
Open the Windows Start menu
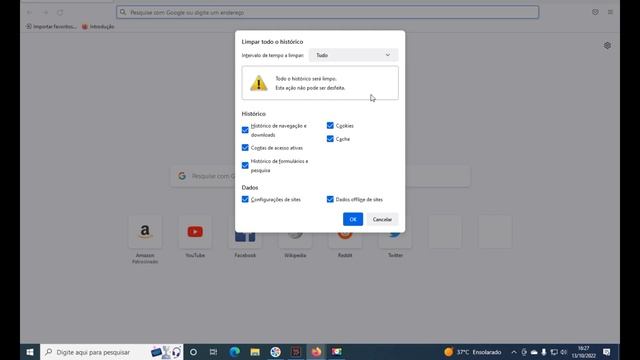click(30, 352)
